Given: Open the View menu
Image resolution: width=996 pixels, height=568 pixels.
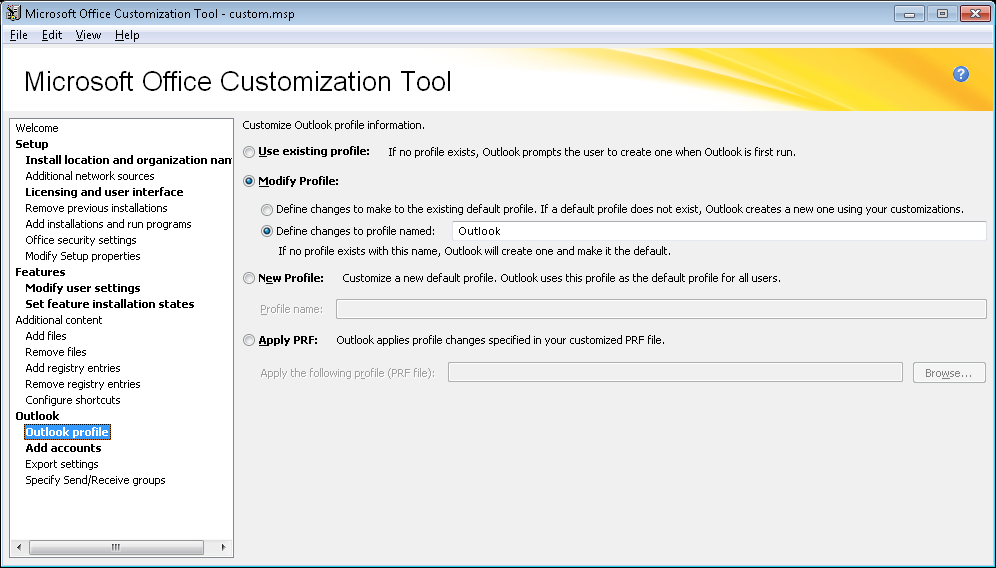Looking at the screenshot, I should pyautogui.click(x=88, y=35).
